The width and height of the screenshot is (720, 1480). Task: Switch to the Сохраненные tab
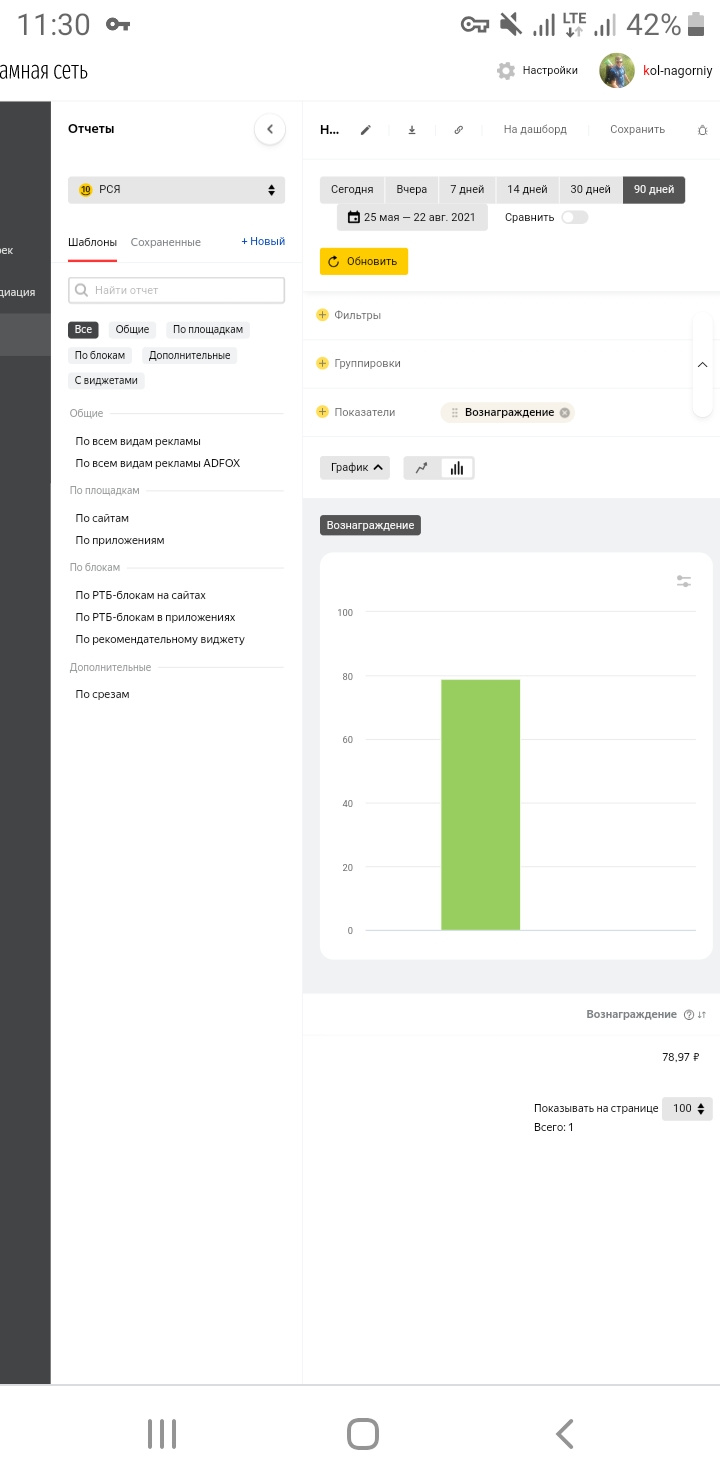coord(166,242)
